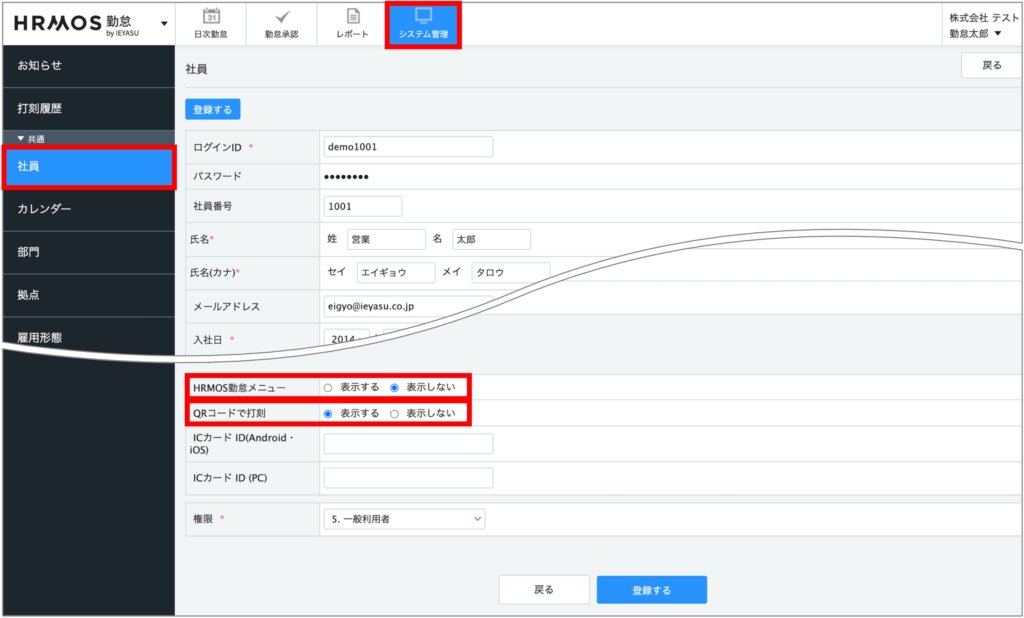Open 社員 in the sidebar

(88, 167)
